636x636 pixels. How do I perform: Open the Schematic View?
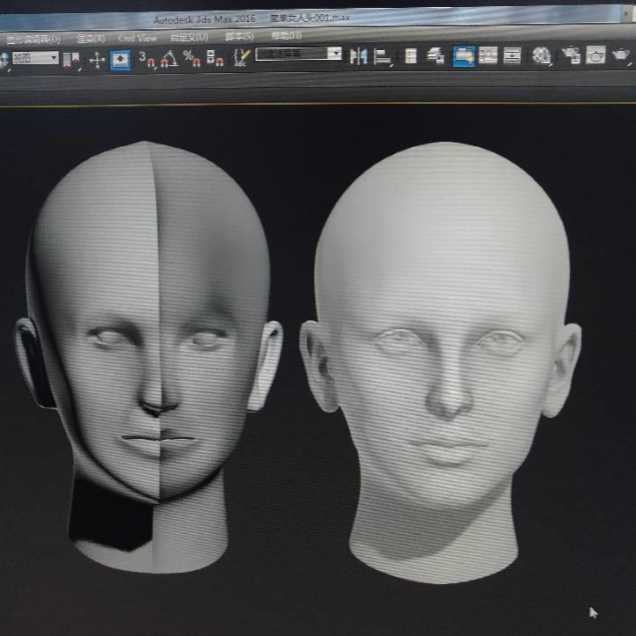(512, 56)
